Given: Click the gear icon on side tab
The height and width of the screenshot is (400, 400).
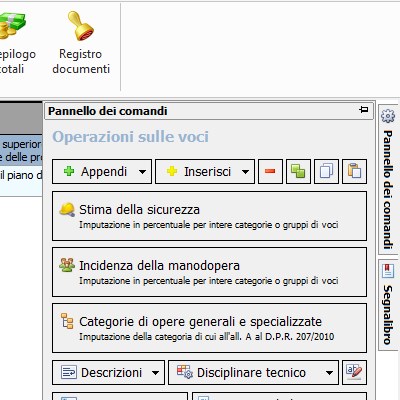Looking at the screenshot, I should pos(388,116).
